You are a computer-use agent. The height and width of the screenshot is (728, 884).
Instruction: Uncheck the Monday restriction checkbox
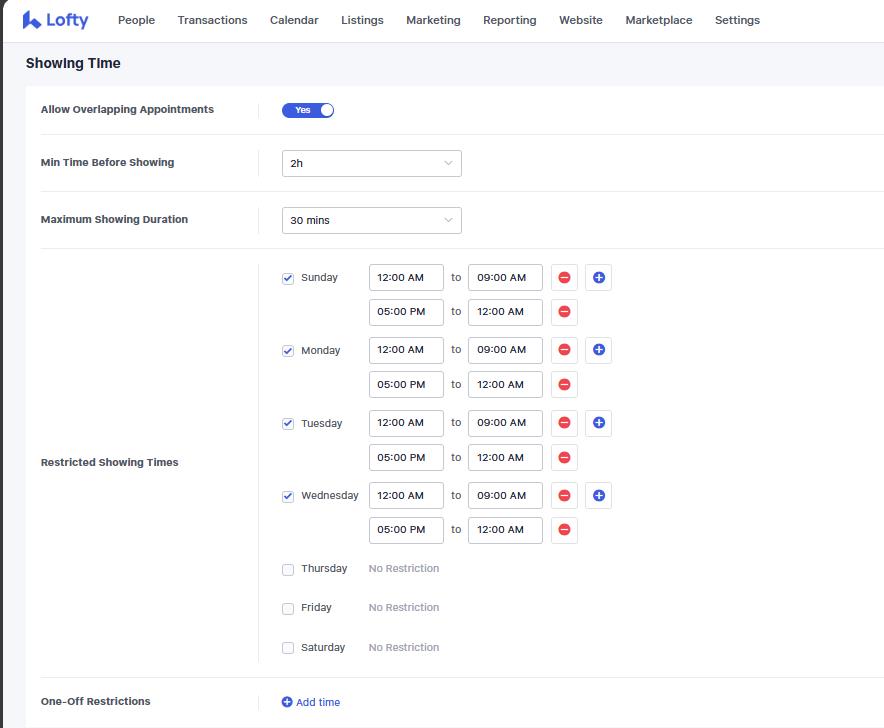click(288, 351)
